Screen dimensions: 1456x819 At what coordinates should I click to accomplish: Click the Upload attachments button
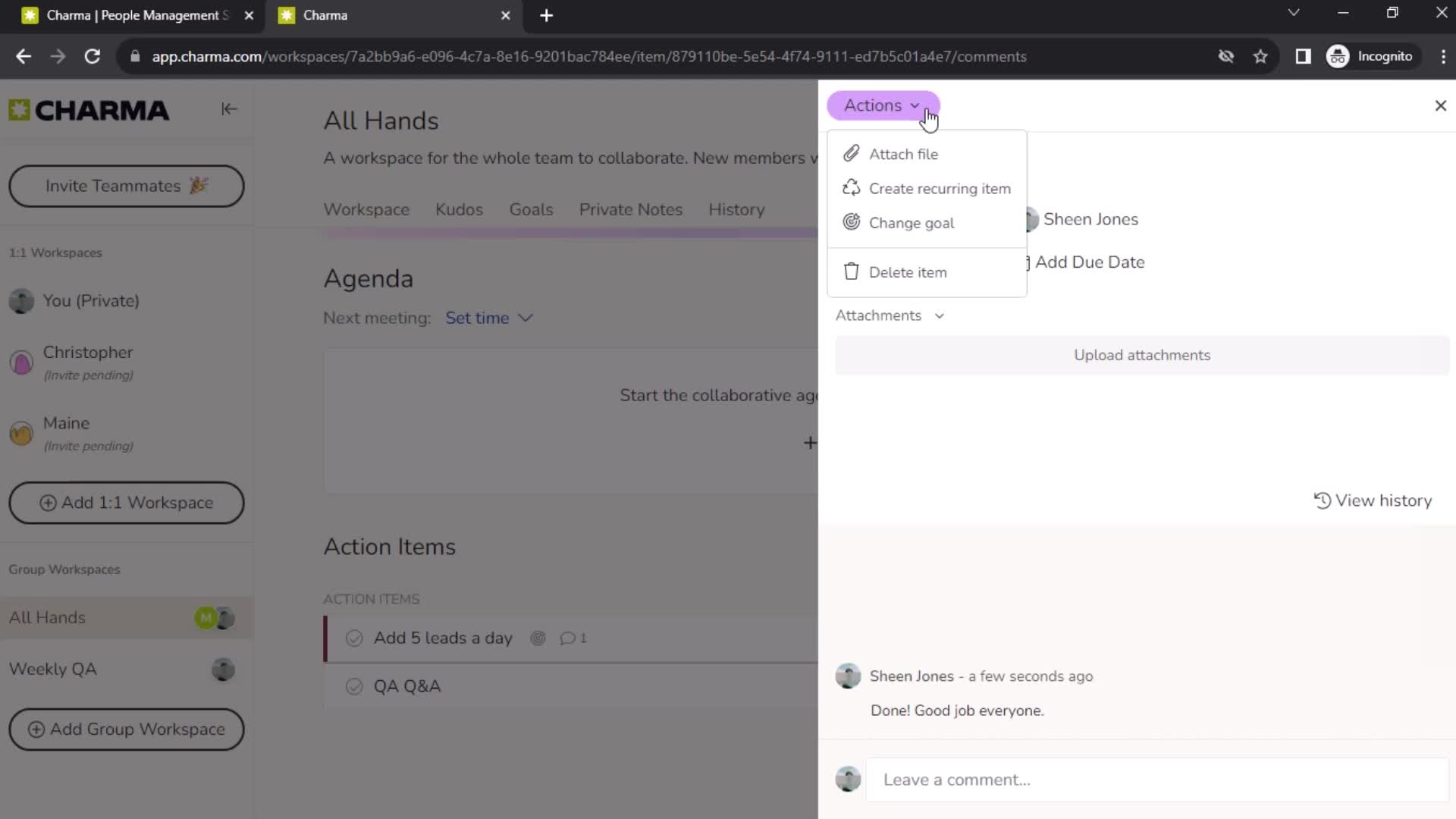click(1141, 355)
